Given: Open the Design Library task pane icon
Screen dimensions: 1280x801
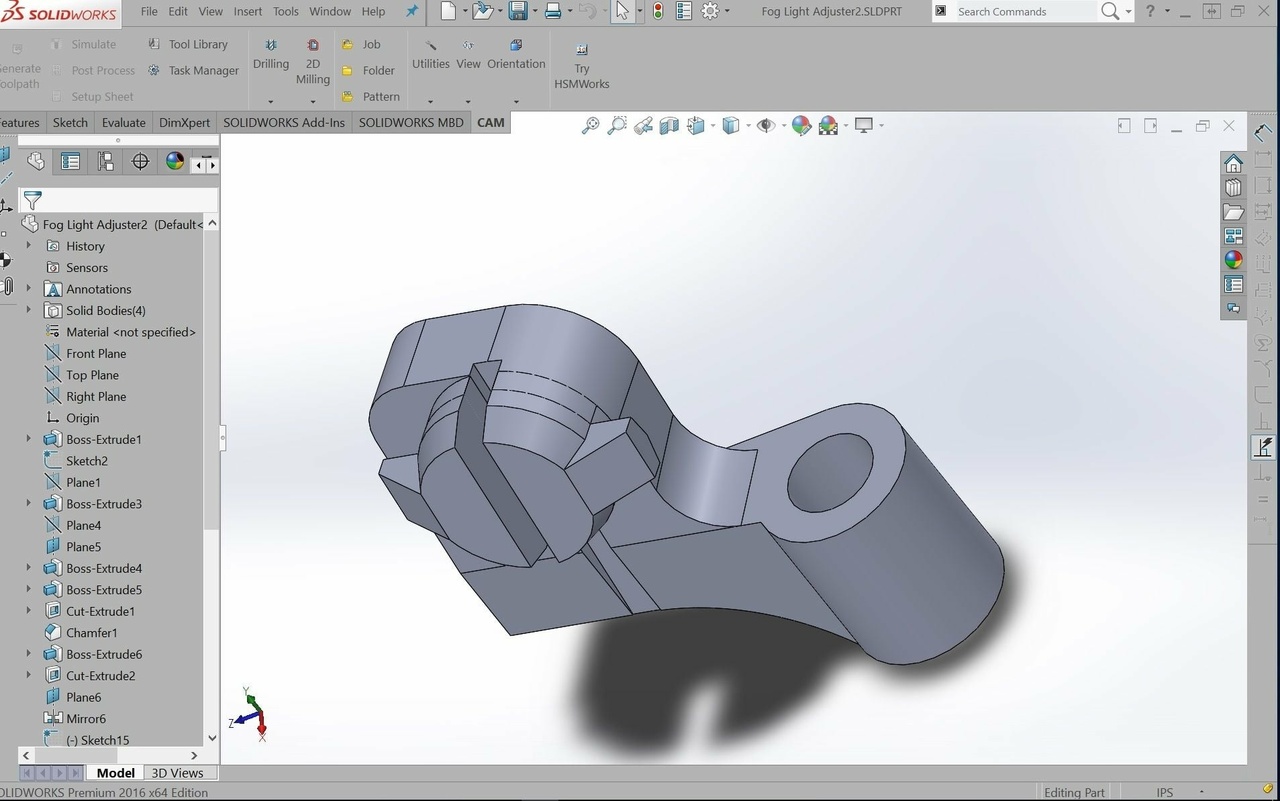Looking at the screenshot, I should point(1233,187).
